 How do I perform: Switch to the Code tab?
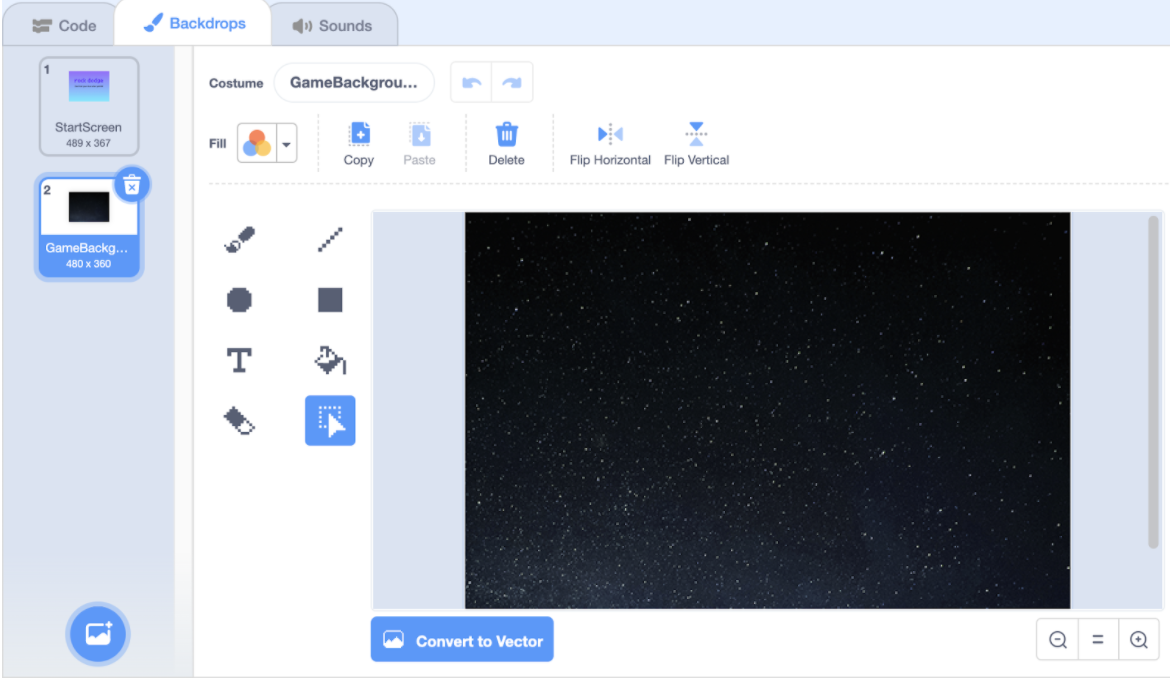pyautogui.click(x=64, y=26)
